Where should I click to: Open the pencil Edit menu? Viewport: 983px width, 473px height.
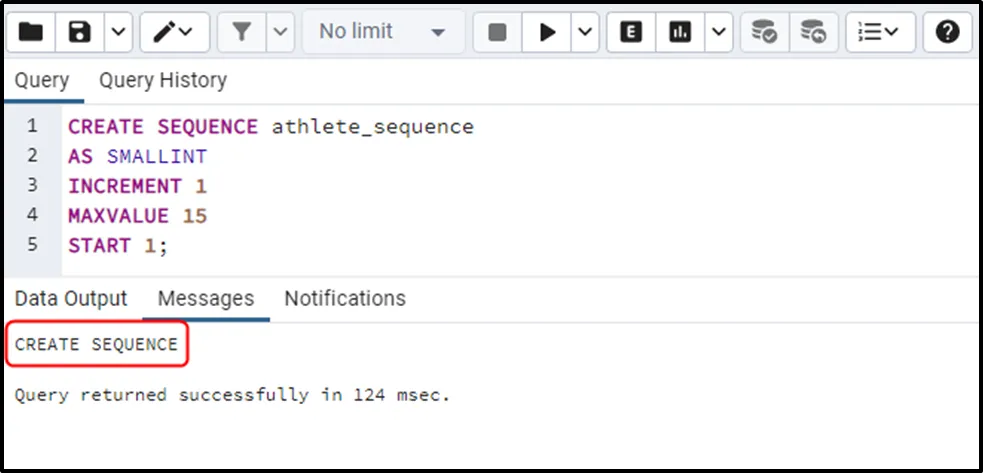click(174, 33)
